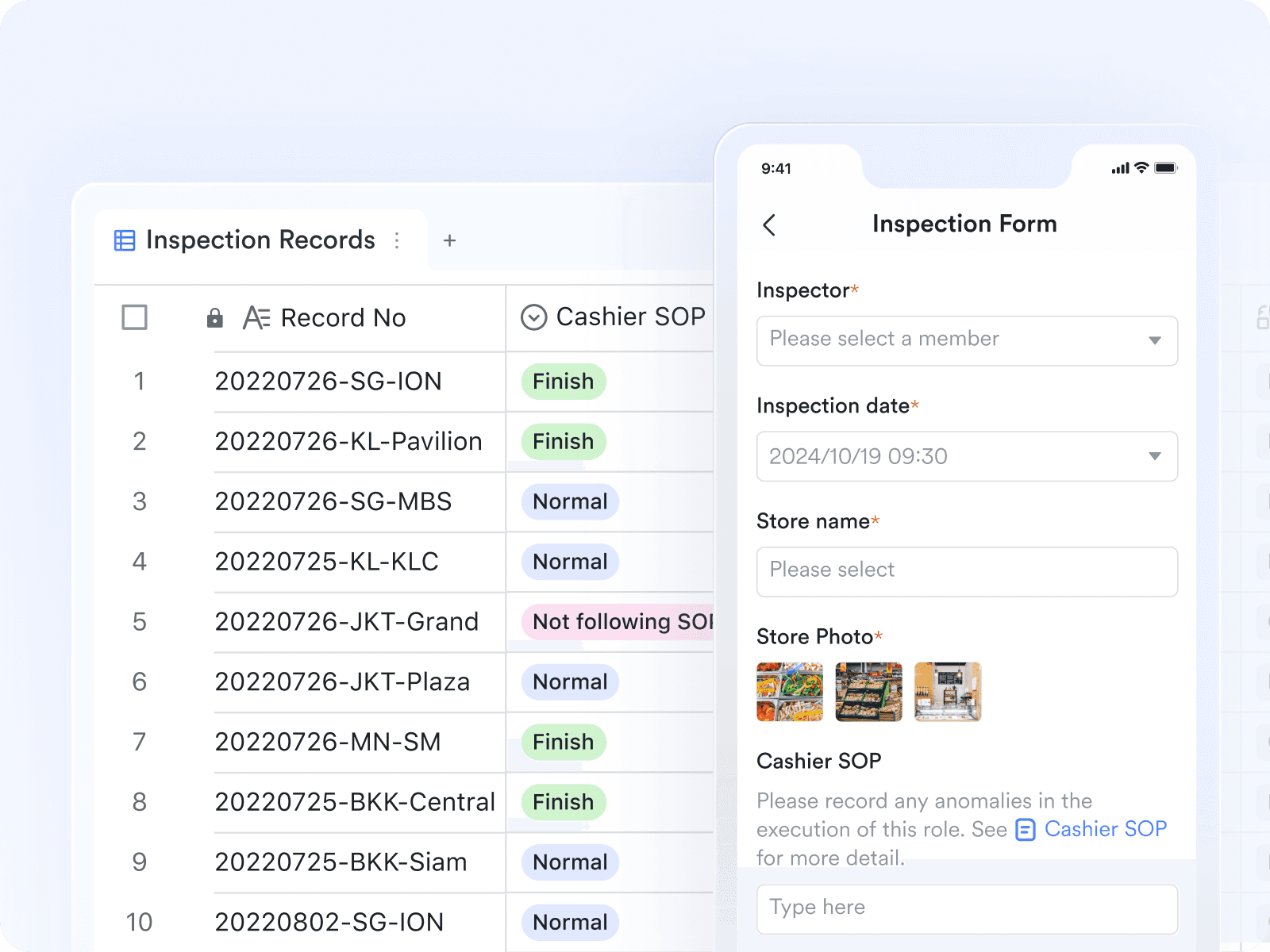1270x952 pixels.
Task: Open the Cashier SOP document link
Action: pos(1105,829)
